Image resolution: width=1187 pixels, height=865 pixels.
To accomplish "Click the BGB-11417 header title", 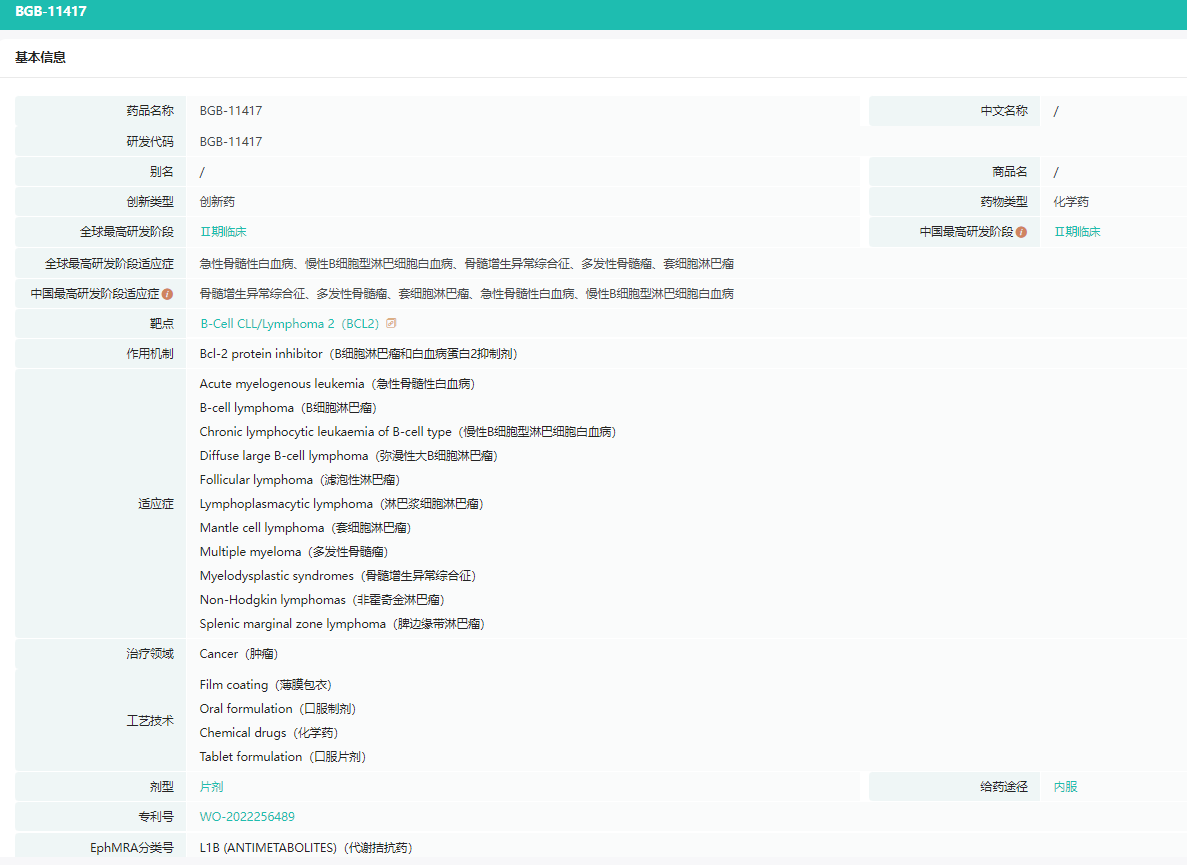I will pos(51,11).
